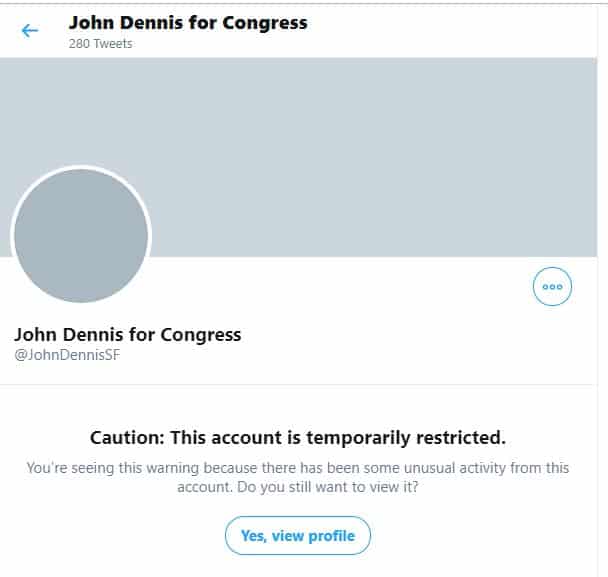608x577 pixels.
Task: Click the "You're seeing this warning" text
Action: [x=101, y=468]
